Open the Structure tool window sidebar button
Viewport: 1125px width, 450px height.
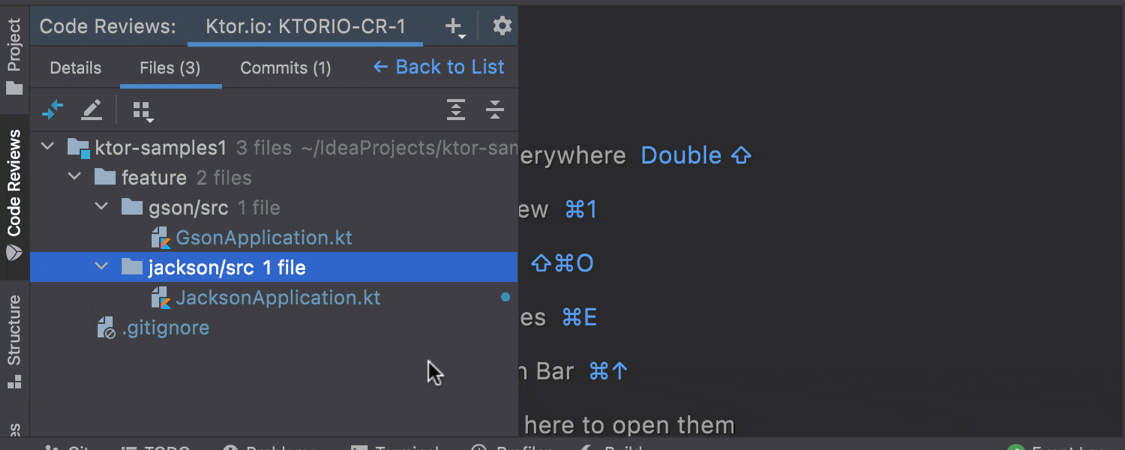[14, 341]
